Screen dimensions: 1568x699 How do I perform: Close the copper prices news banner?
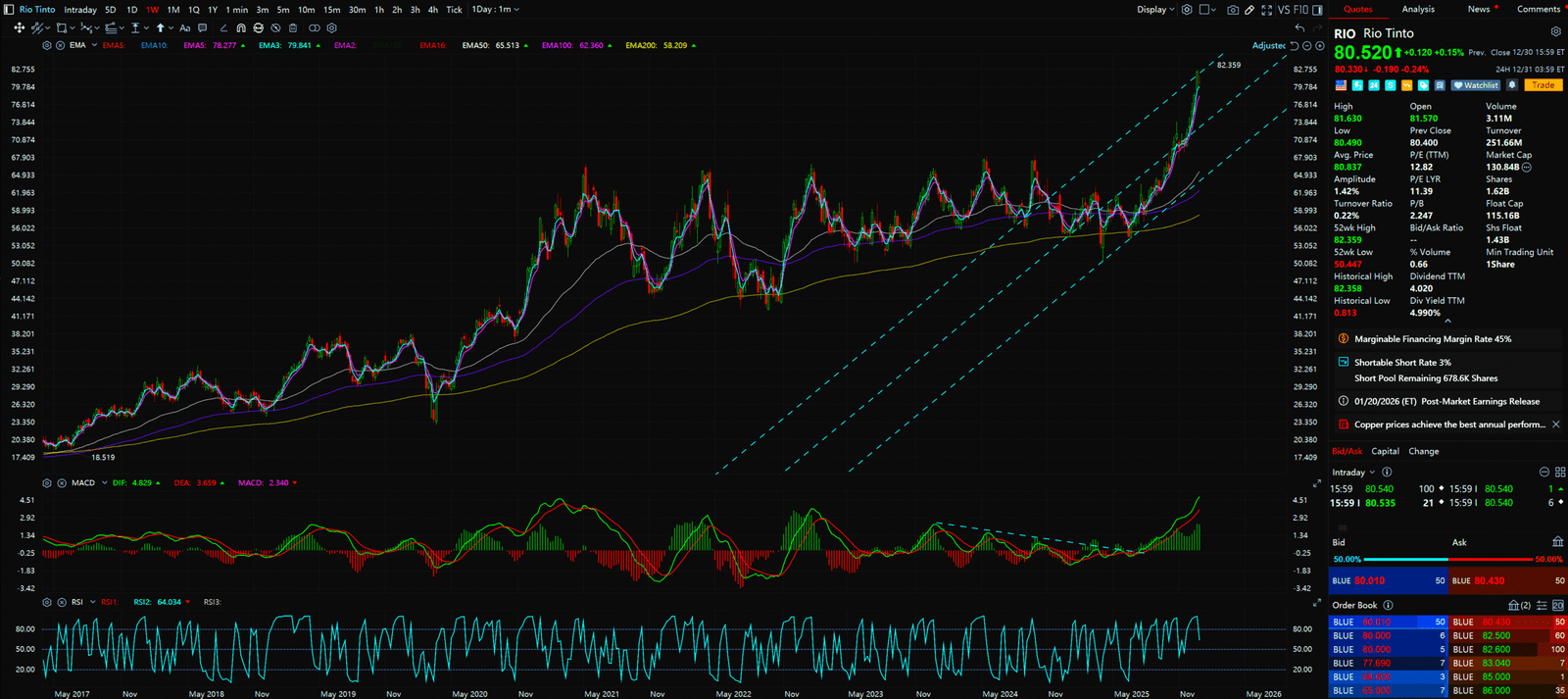coord(1556,424)
